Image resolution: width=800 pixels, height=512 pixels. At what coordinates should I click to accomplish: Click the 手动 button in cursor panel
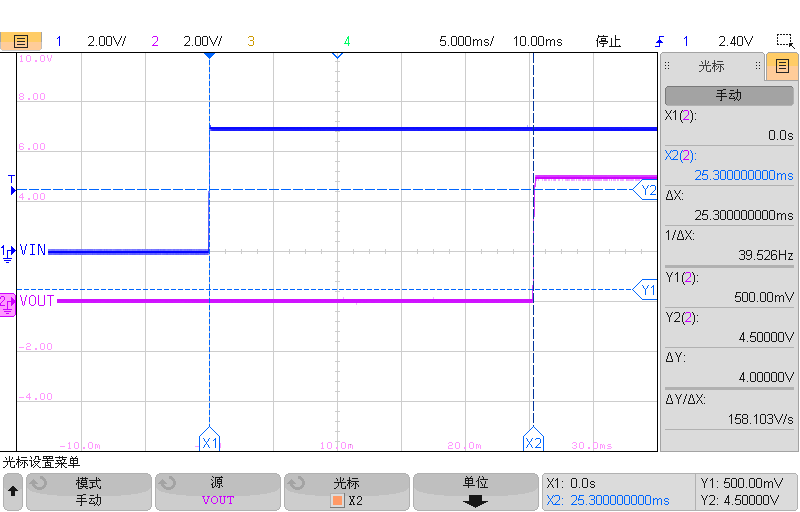(728, 95)
